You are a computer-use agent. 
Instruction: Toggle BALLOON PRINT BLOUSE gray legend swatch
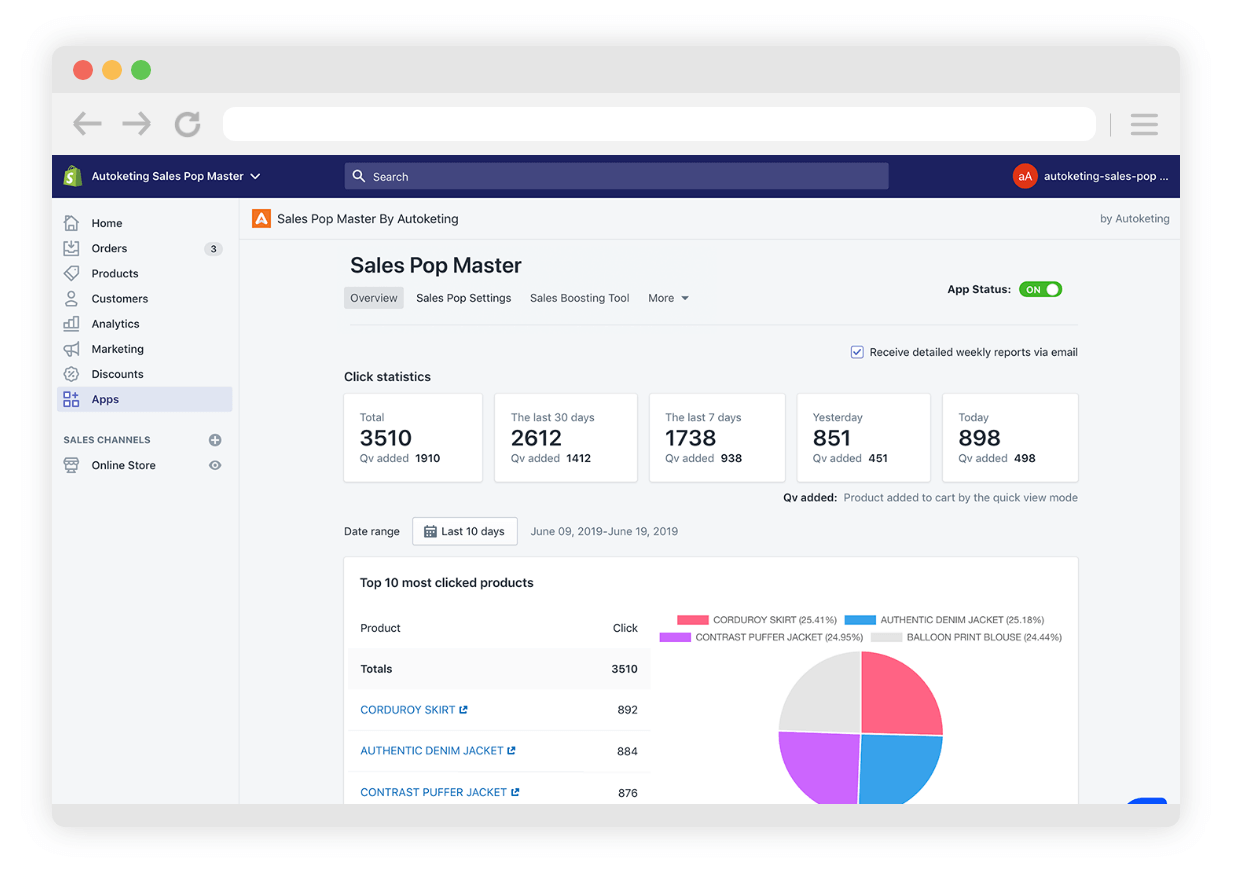(887, 637)
